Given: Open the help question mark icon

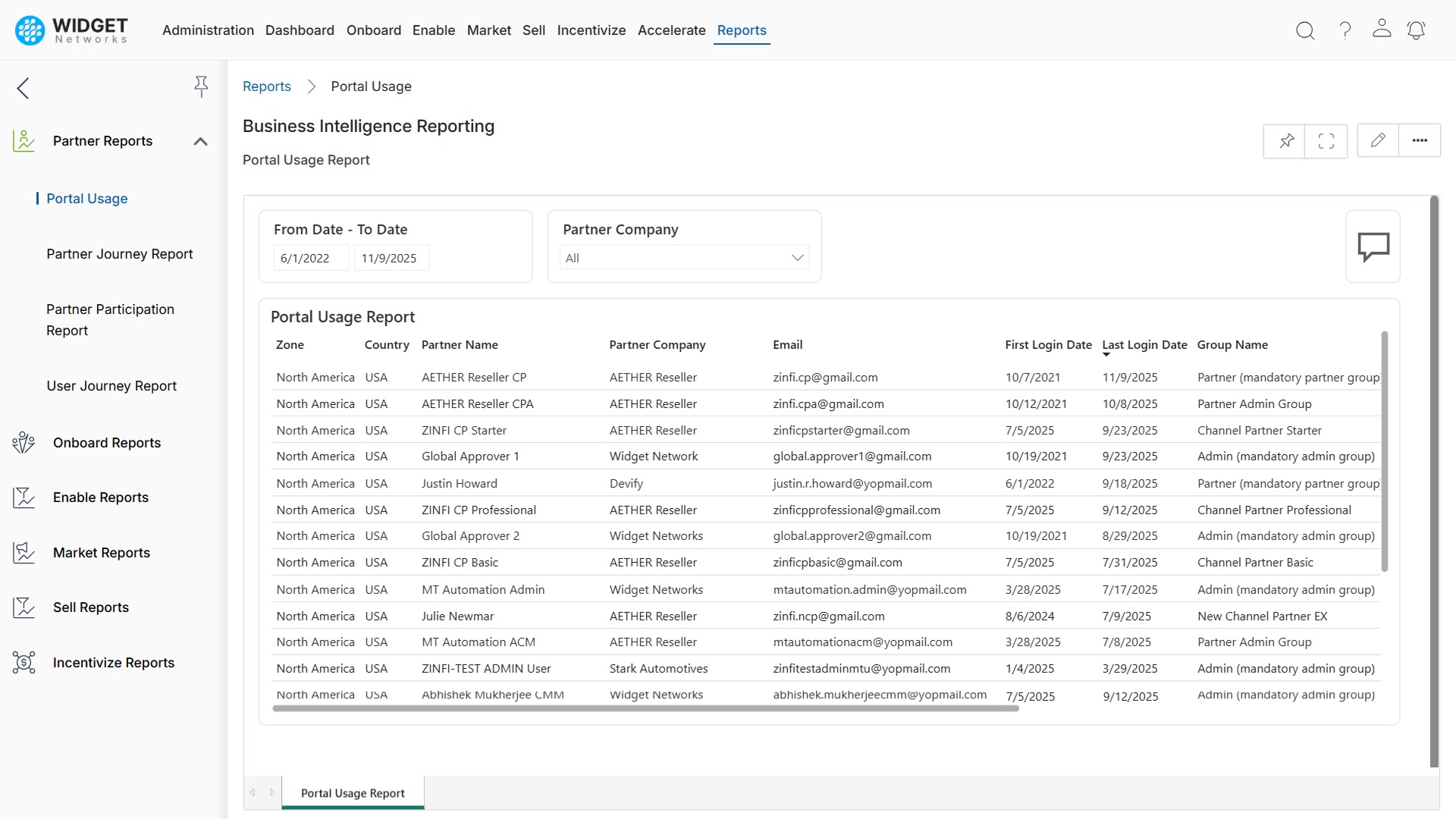Looking at the screenshot, I should [1345, 30].
